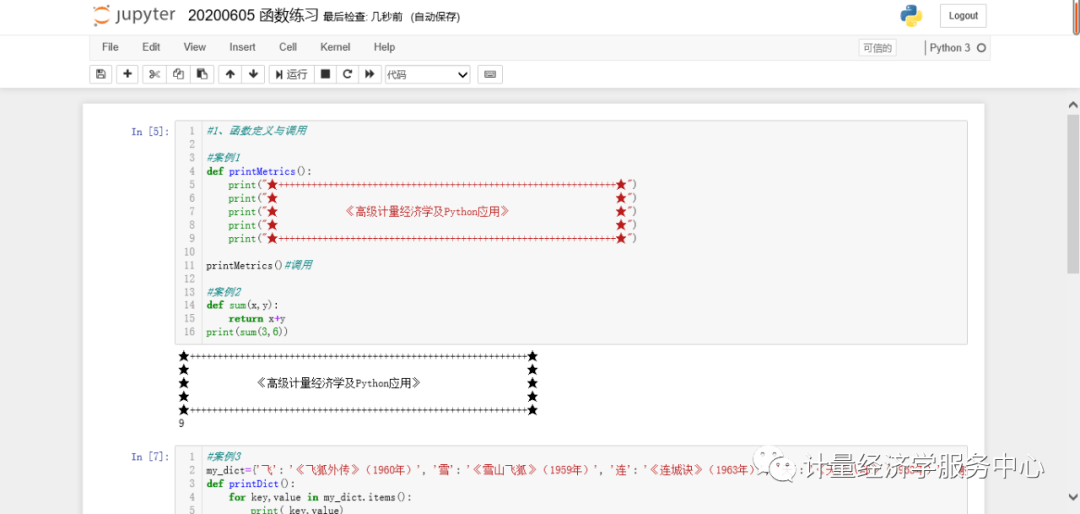
Task: Click the output value 9
Action: (181, 424)
